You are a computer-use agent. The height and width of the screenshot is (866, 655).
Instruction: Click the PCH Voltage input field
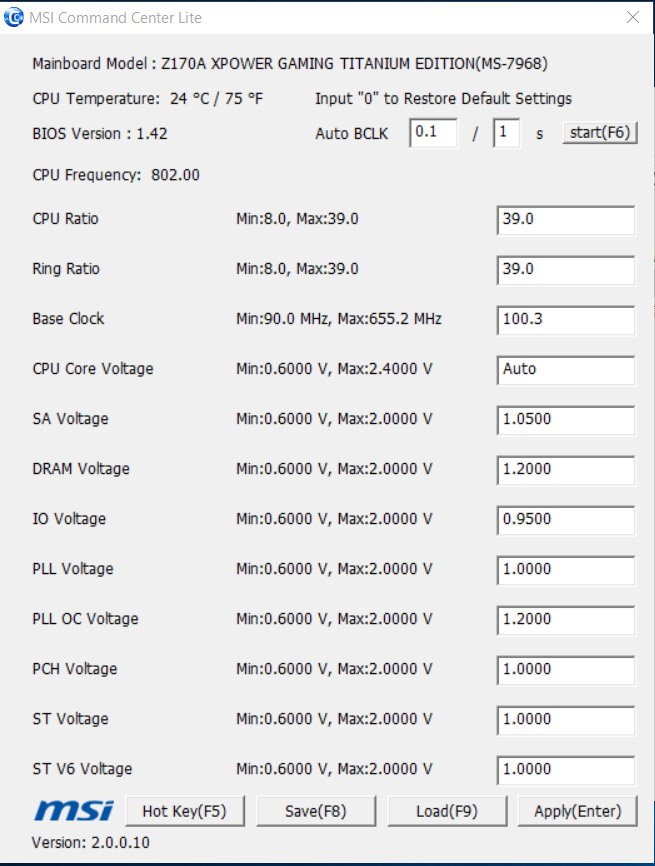tap(566, 670)
